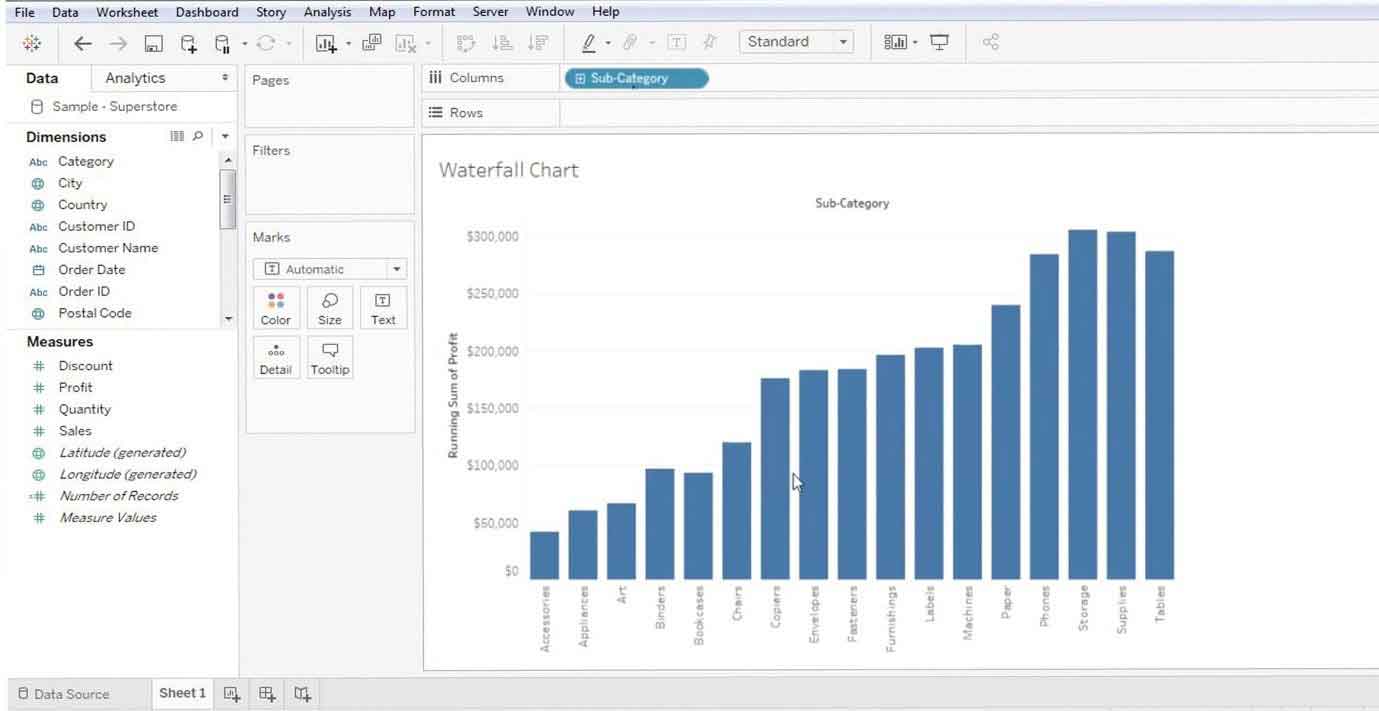The image size is (1379, 711).
Task: Toggle the search field in Dimensions pane
Action: (x=196, y=136)
